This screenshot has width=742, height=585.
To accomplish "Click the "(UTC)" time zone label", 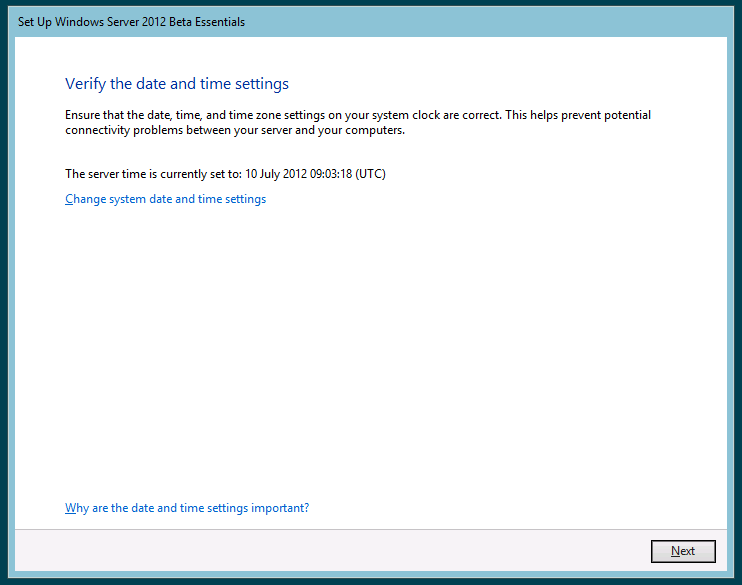I will [372, 174].
